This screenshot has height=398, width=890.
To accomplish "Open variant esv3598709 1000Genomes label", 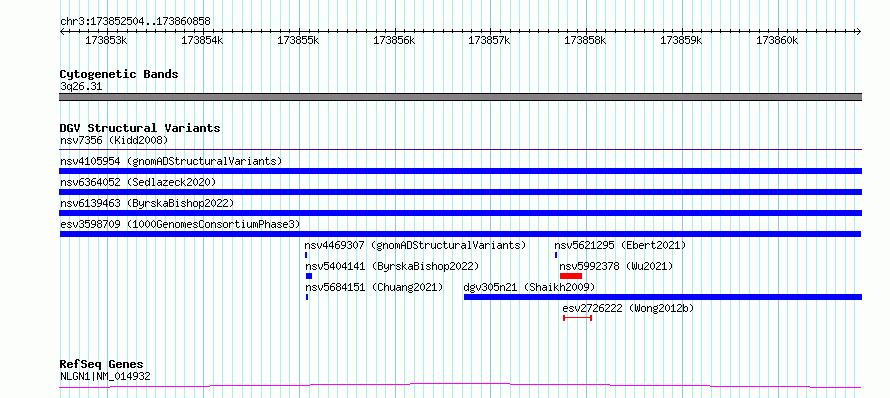I will pos(180,224).
